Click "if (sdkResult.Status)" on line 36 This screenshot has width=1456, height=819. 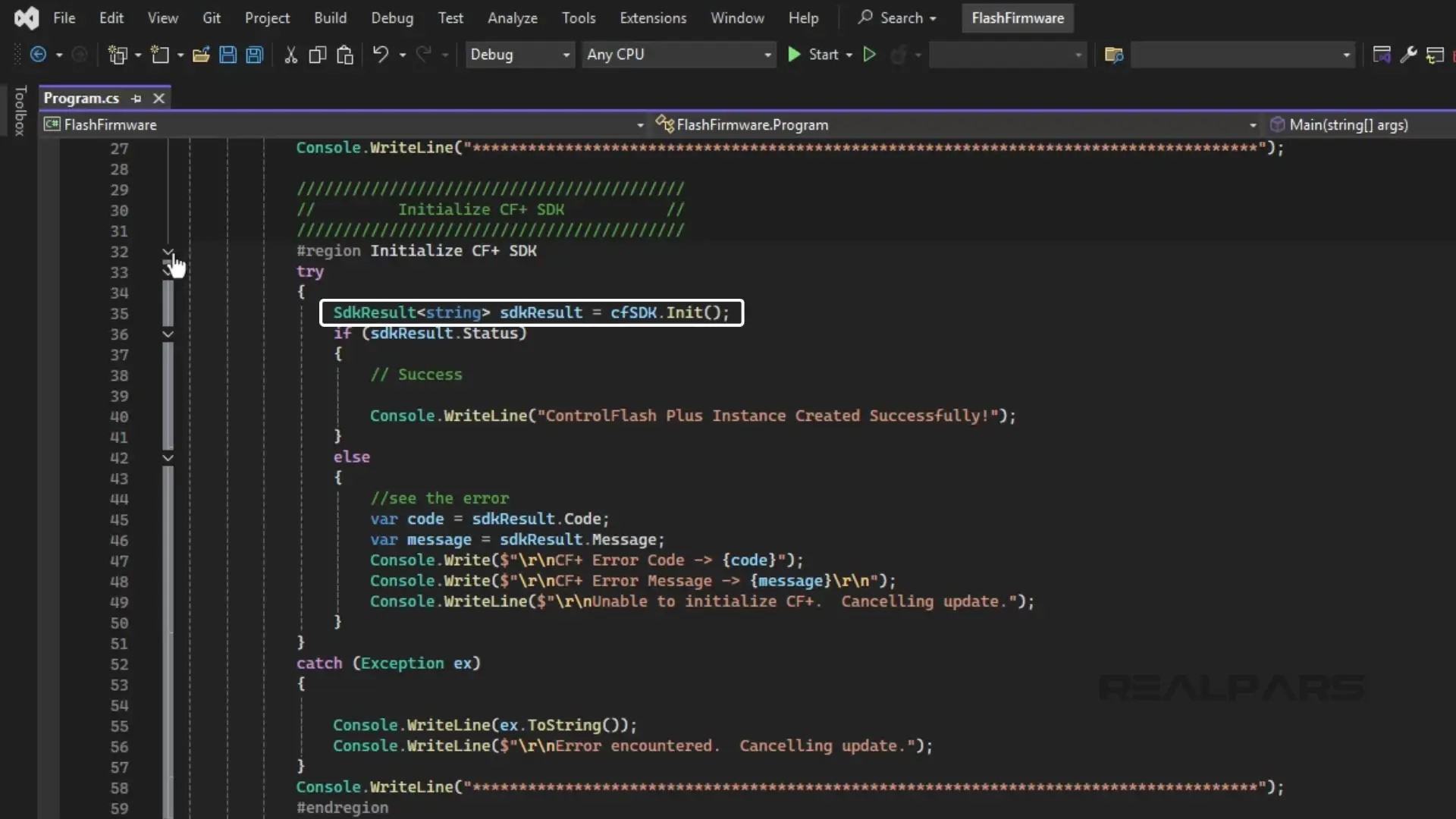tap(429, 333)
